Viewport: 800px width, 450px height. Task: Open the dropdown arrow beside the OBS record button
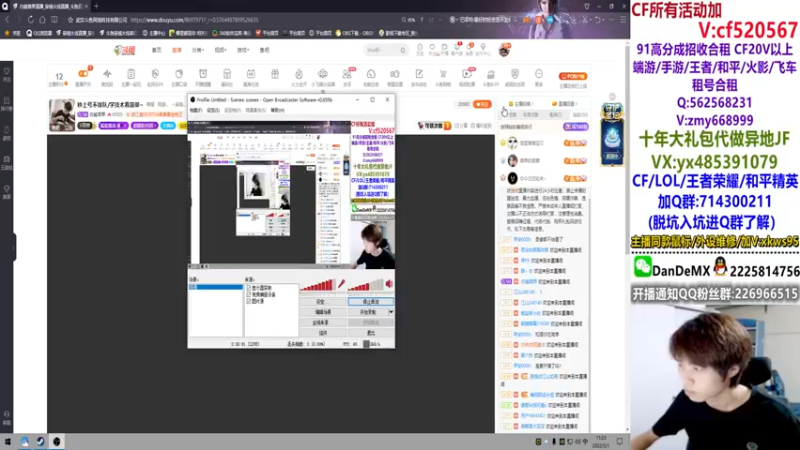391,312
